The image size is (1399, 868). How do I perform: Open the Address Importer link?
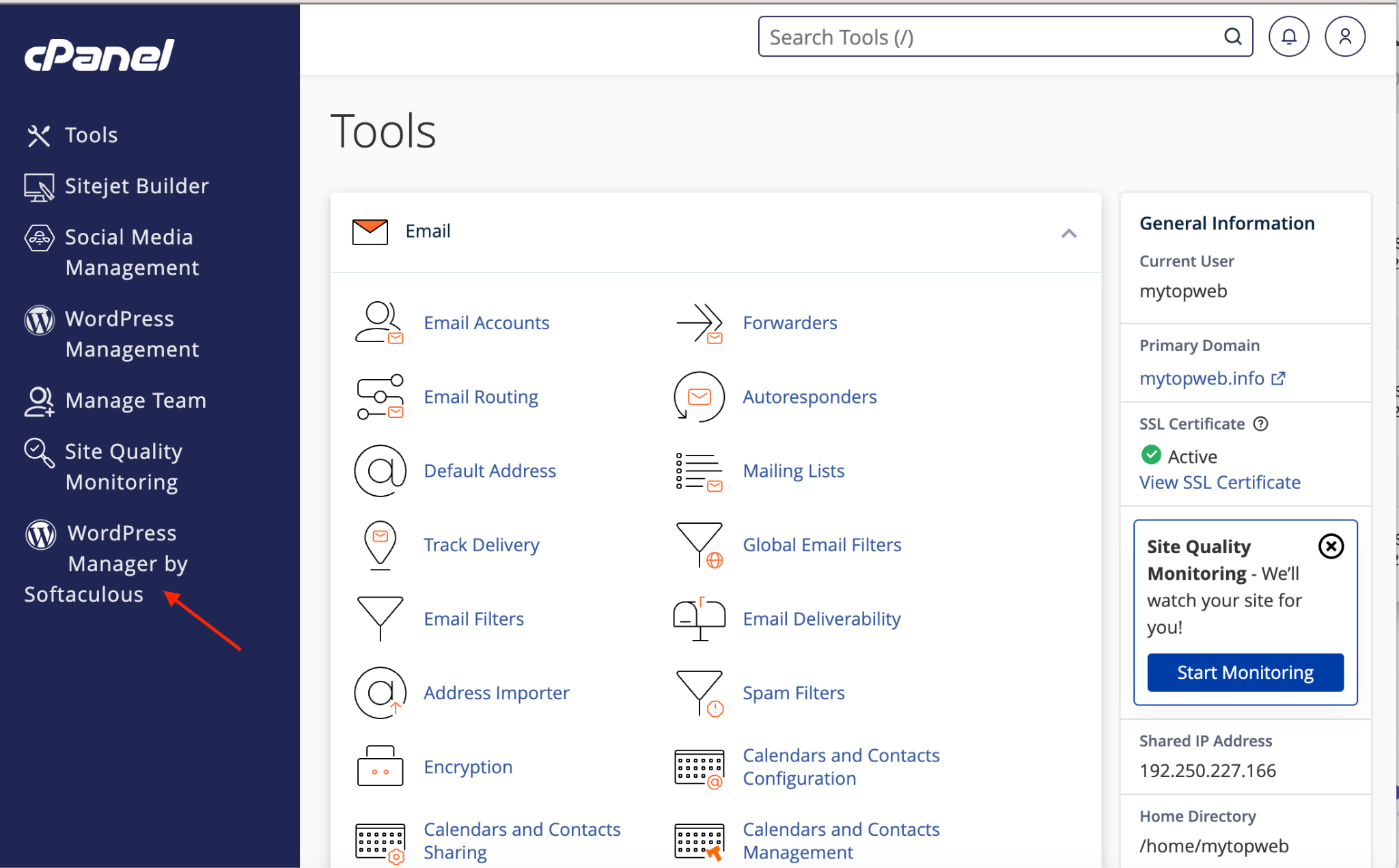pos(497,692)
